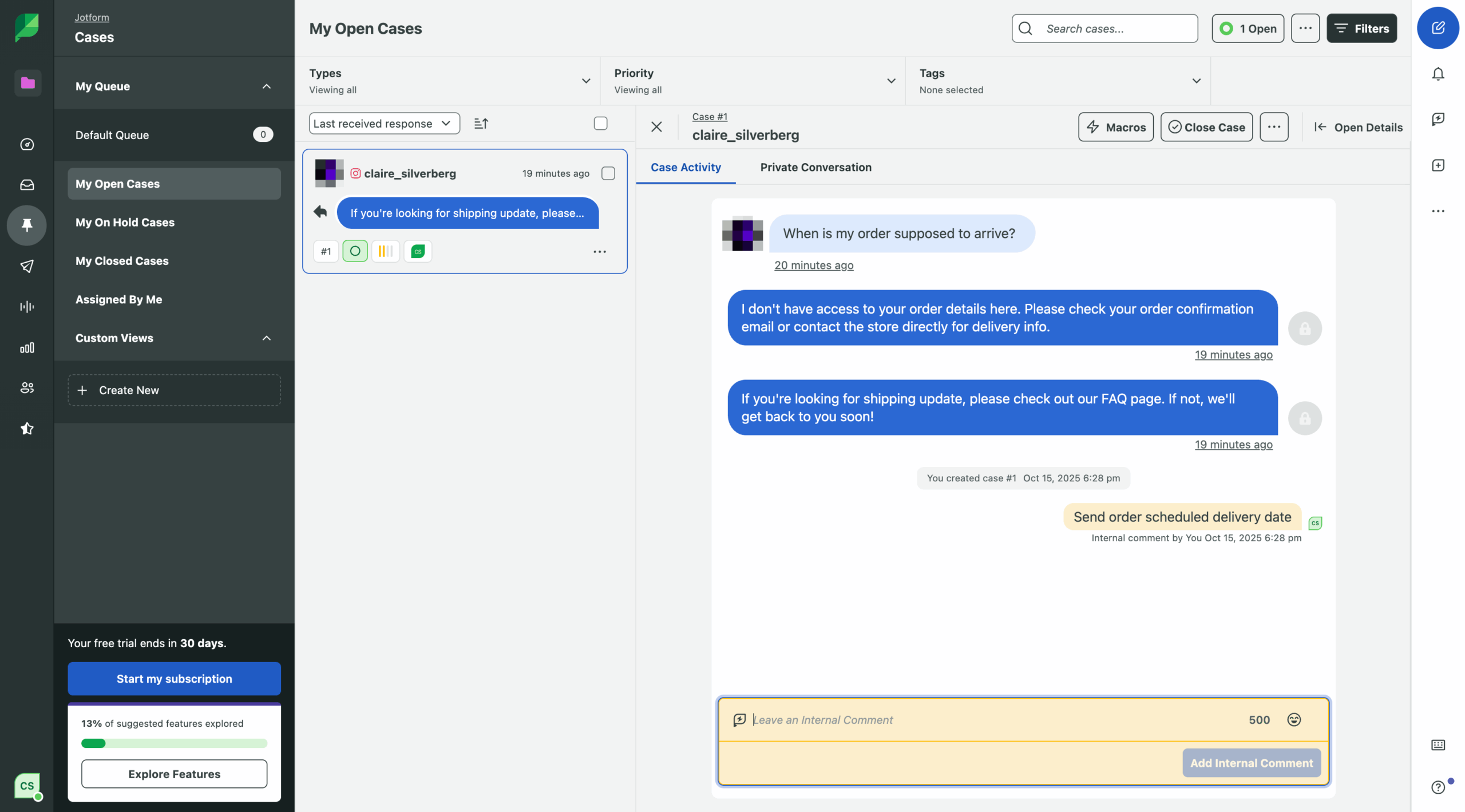The height and width of the screenshot is (812, 1465).
Task: Switch to the Private Conversation tab
Action: pos(815,167)
